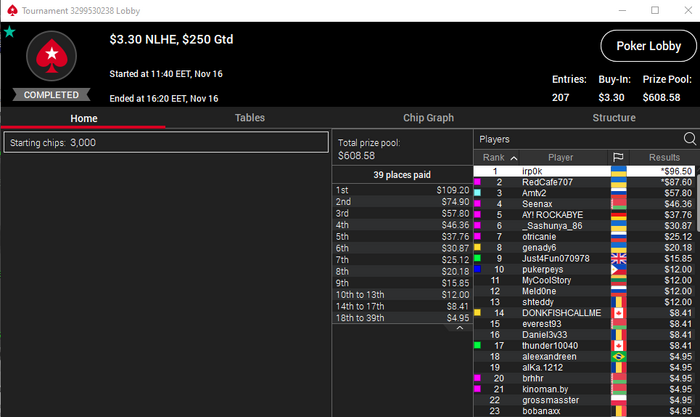The image size is (700, 417).
Task: Click the flag next to DONKFISHCALLME
Action: pyautogui.click(x=618, y=313)
